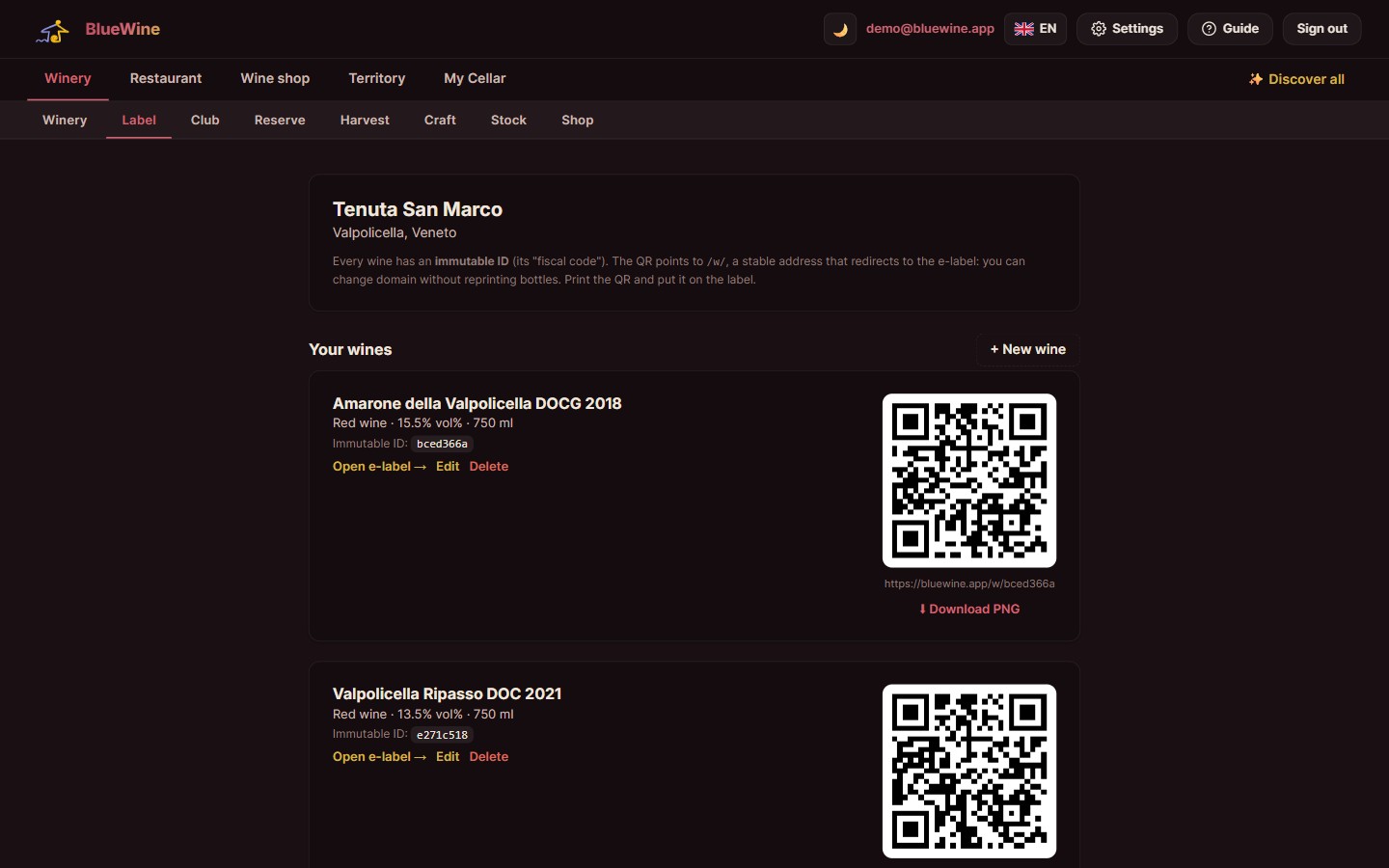The height and width of the screenshot is (868, 1389).
Task: Switch to the Restaurant tab
Action: [166, 79]
